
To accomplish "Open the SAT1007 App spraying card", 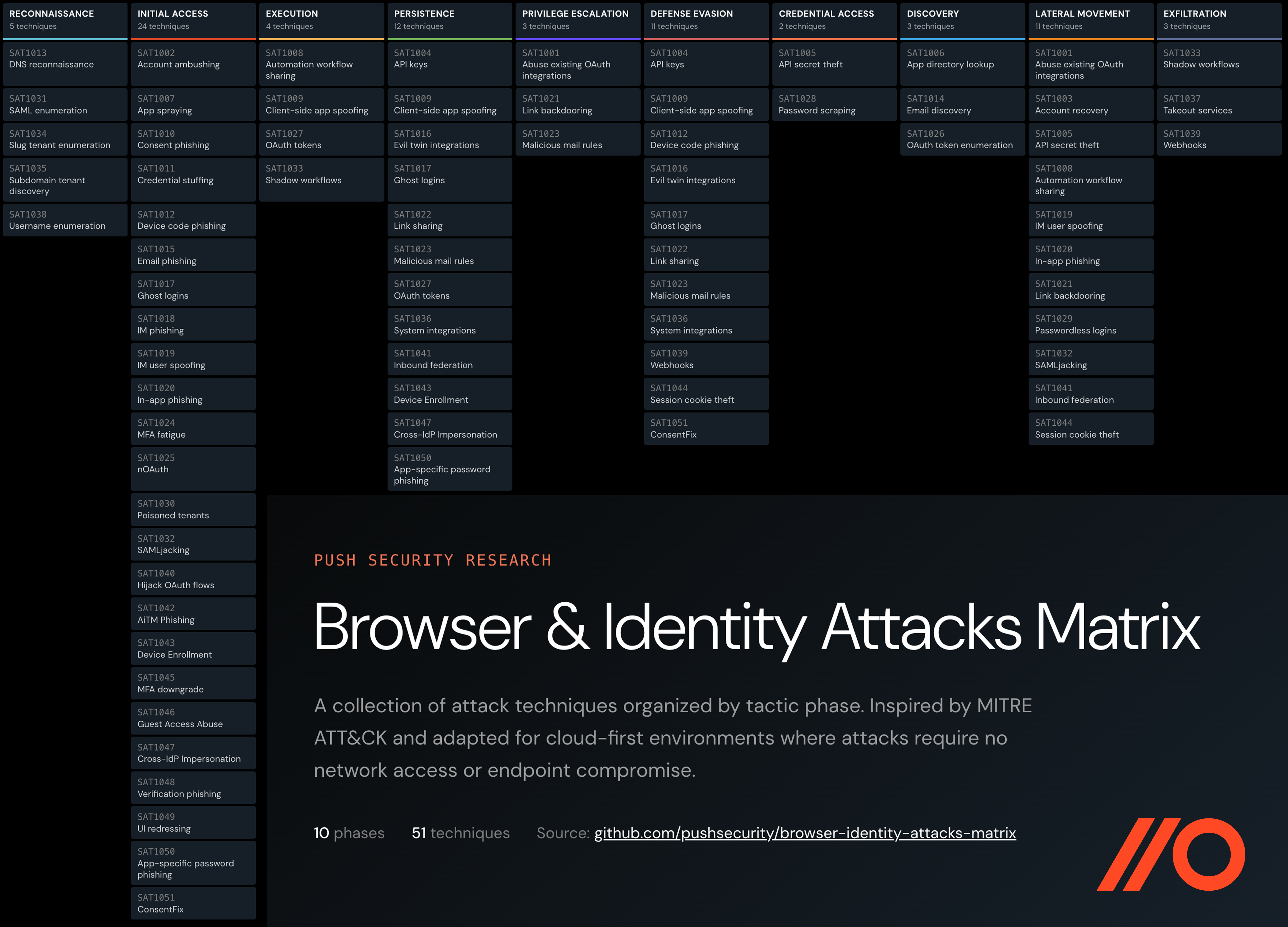I will point(193,105).
